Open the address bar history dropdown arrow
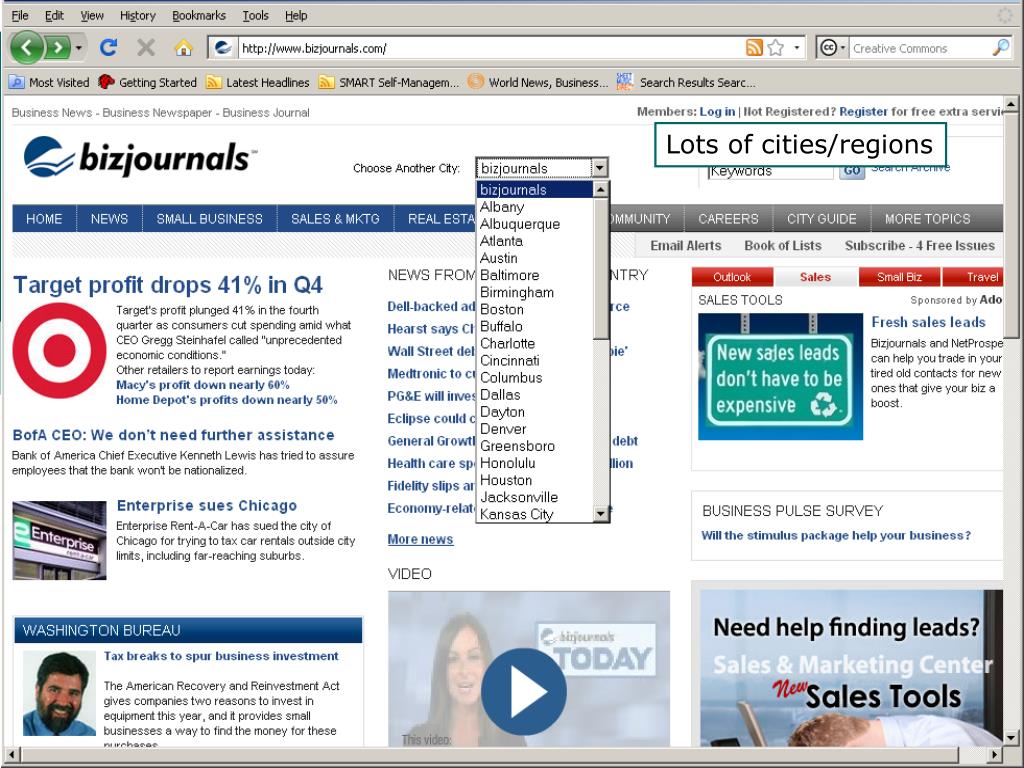The image size is (1024, 768). coord(797,48)
